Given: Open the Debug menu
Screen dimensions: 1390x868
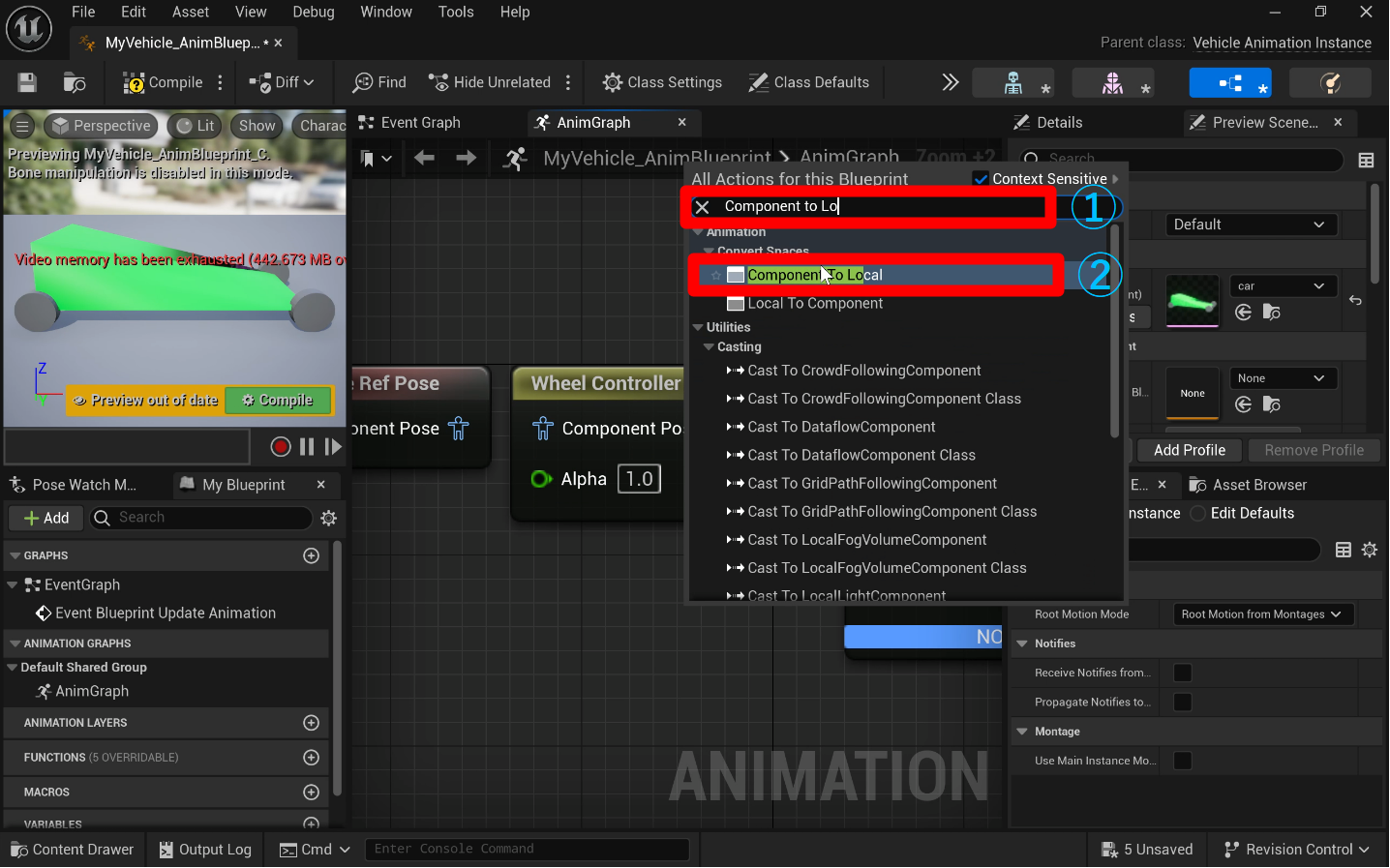Looking at the screenshot, I should tap(314, 12).
